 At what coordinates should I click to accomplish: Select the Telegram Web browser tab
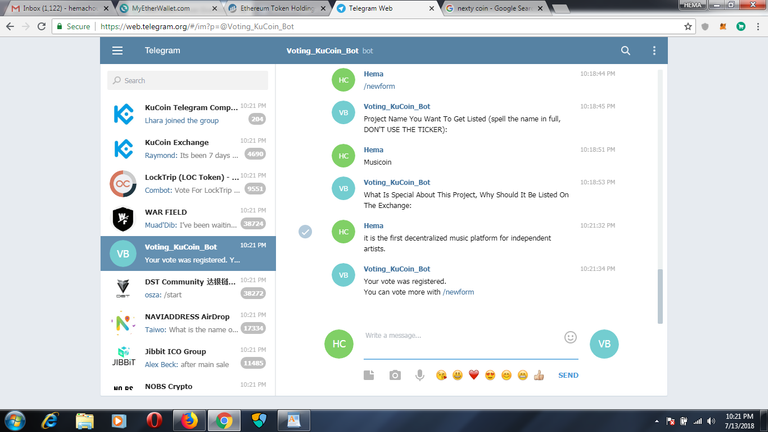point(386,8)
